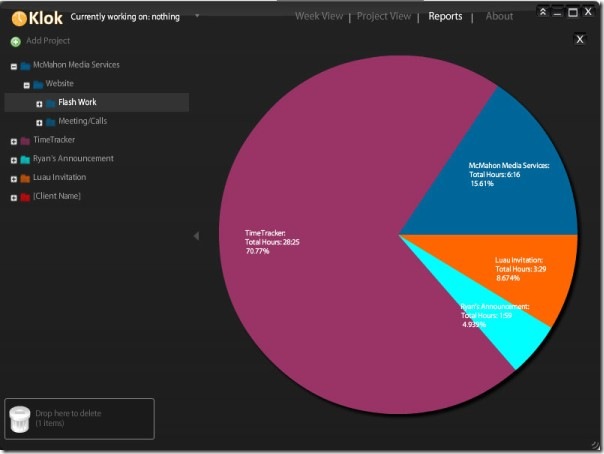This screenshot has width=604, height=454.
Task: Click the cyan Ryan's Announcement pie slice
Action: [518, 339]
